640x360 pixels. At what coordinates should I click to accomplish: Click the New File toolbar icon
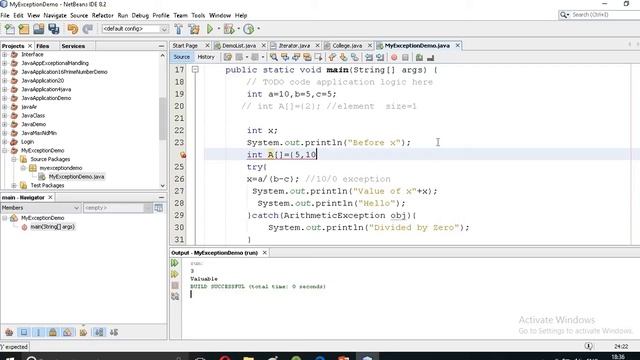pyautogui.click(x=9, y=29)
